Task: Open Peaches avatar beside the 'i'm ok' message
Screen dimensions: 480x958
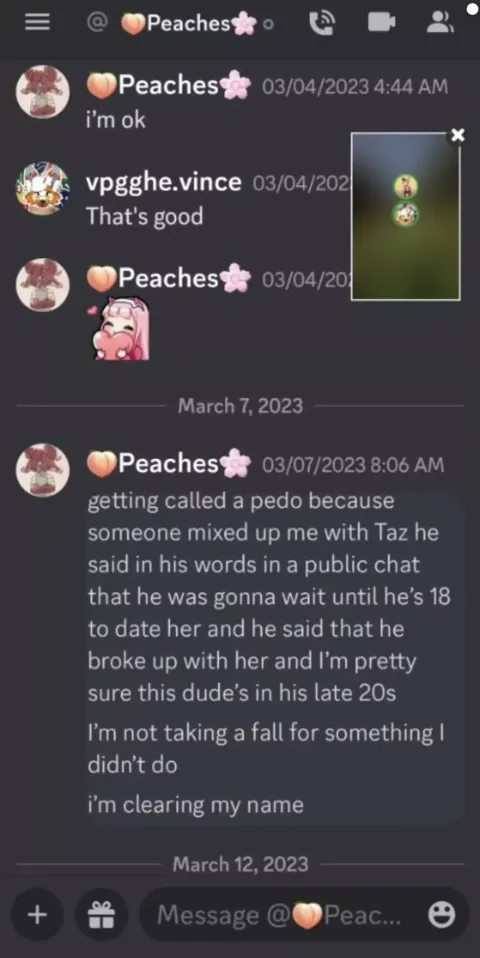Action: (x=42, y=92)
